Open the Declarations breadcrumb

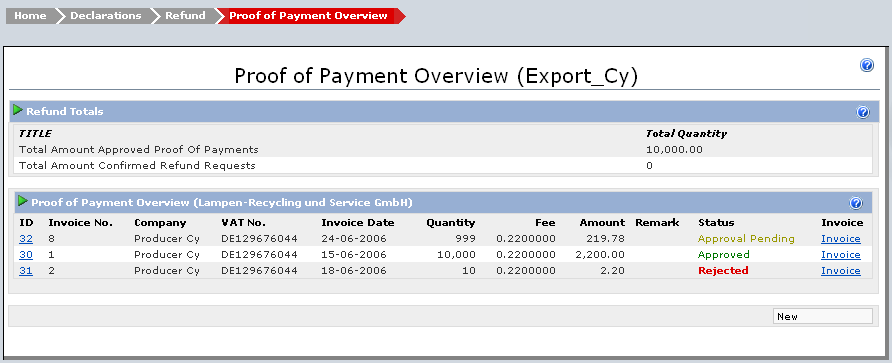[x=105, y=16]
